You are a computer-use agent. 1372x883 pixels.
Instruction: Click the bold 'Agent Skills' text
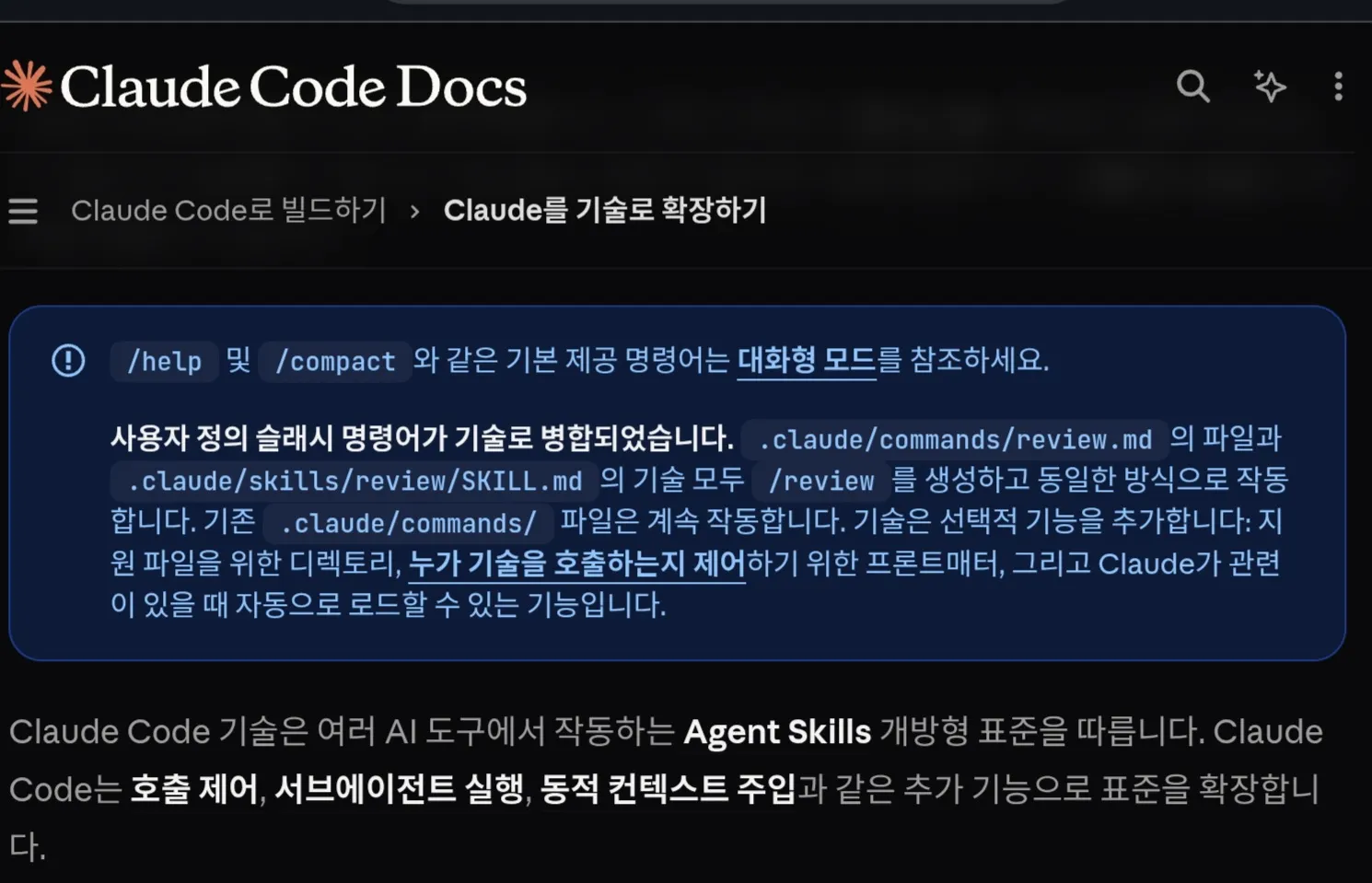(777, 732)
